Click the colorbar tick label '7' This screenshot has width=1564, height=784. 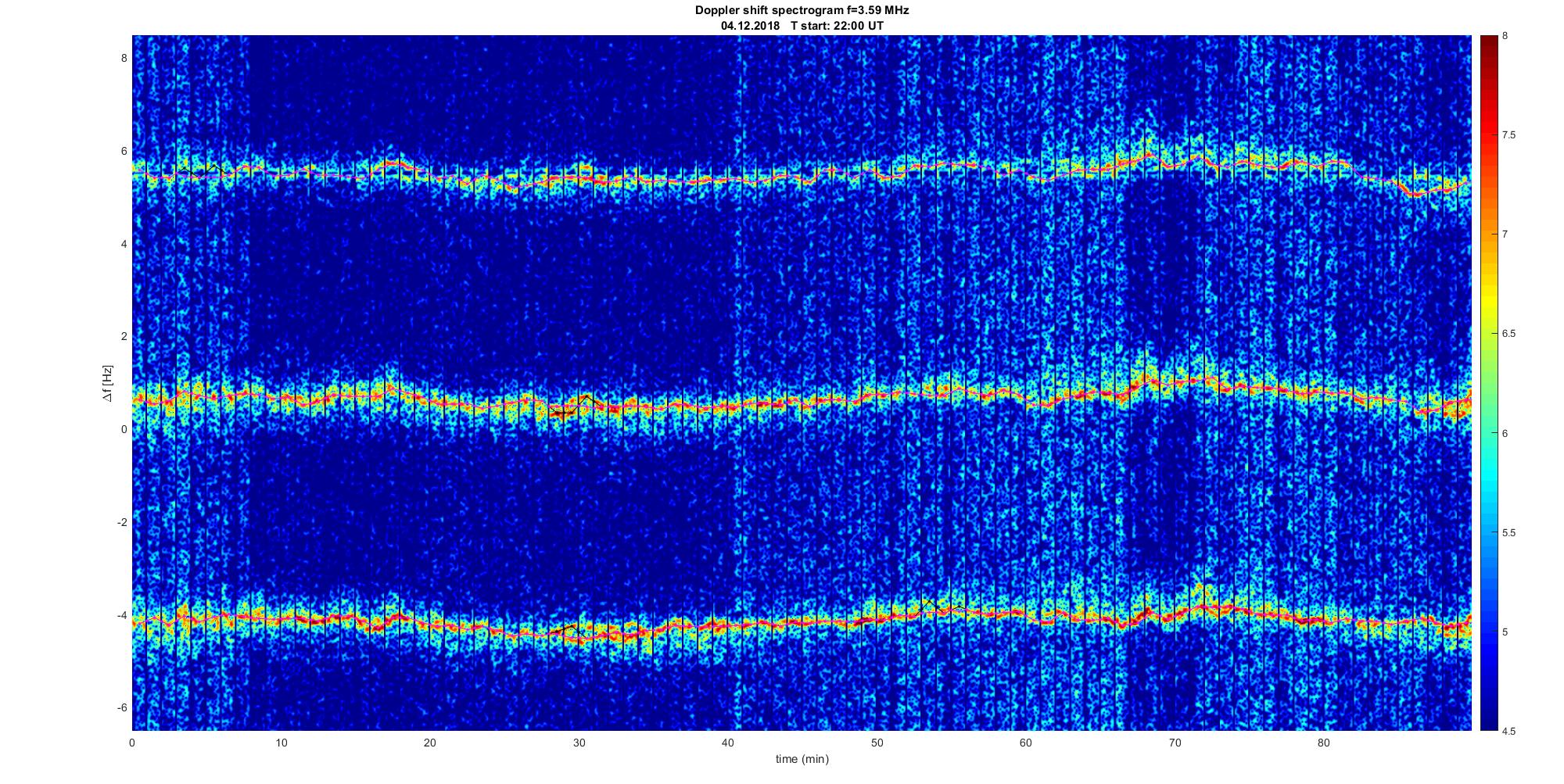(x=1505, y=234)
